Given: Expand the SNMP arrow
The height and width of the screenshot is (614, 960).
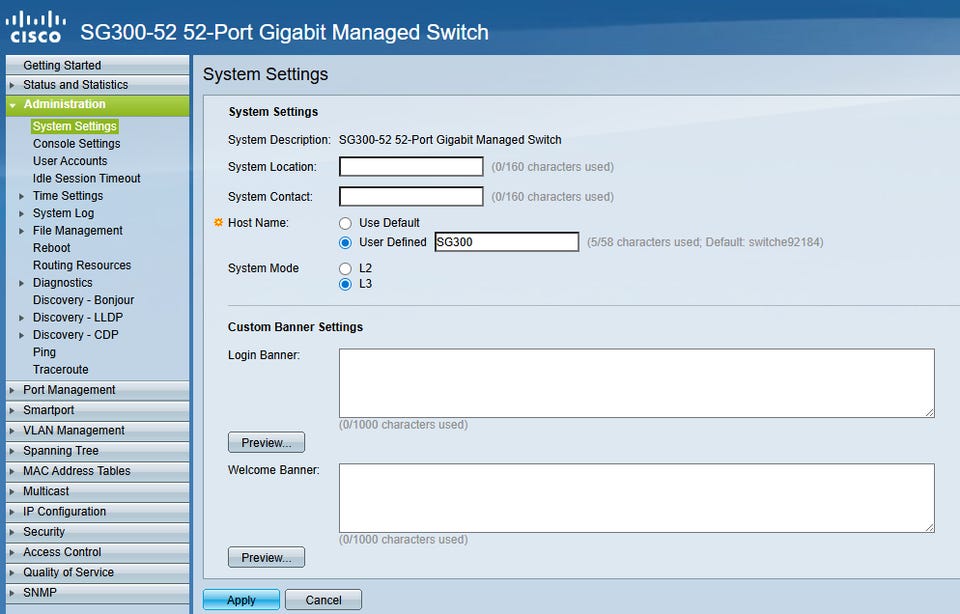Looking at the screenshot, I should (12, 593).
